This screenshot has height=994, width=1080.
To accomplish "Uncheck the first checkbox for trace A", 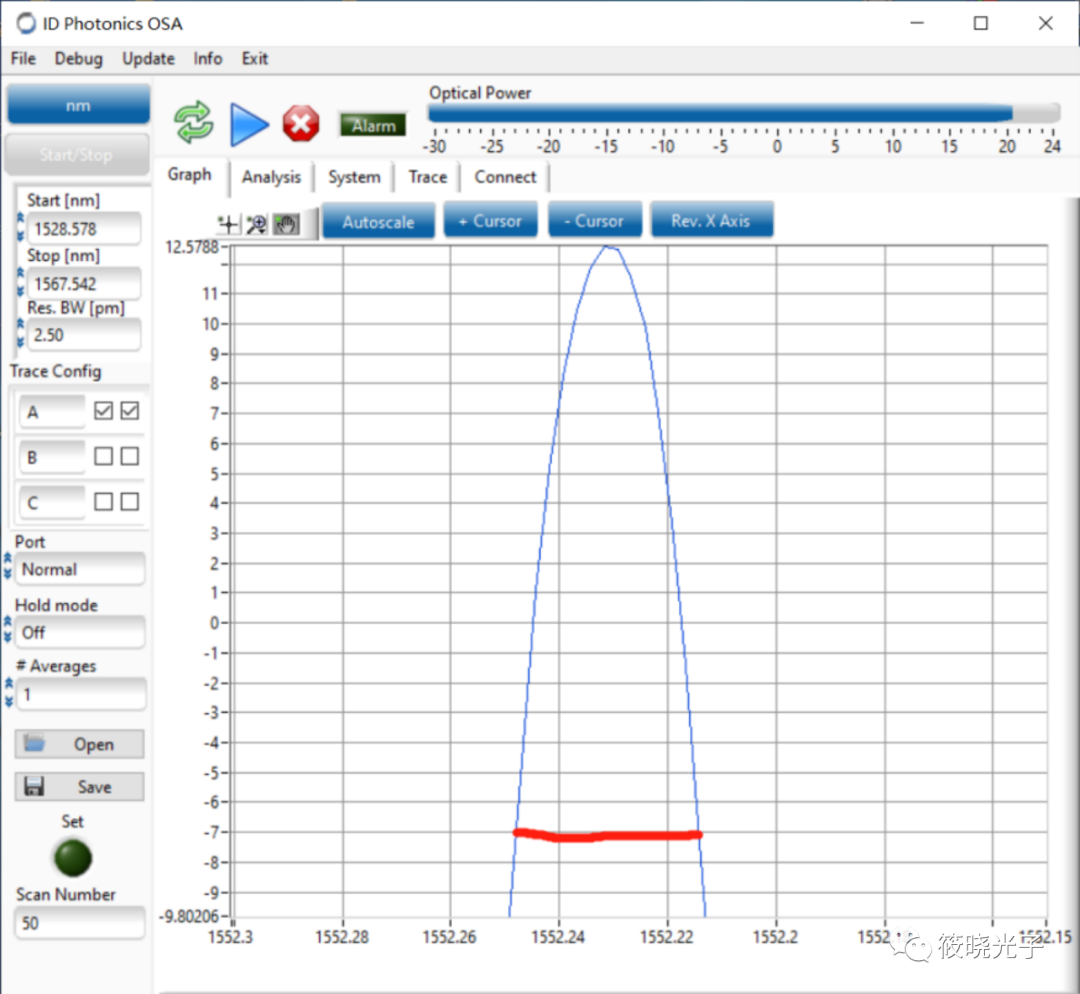I will click(103, 411).
